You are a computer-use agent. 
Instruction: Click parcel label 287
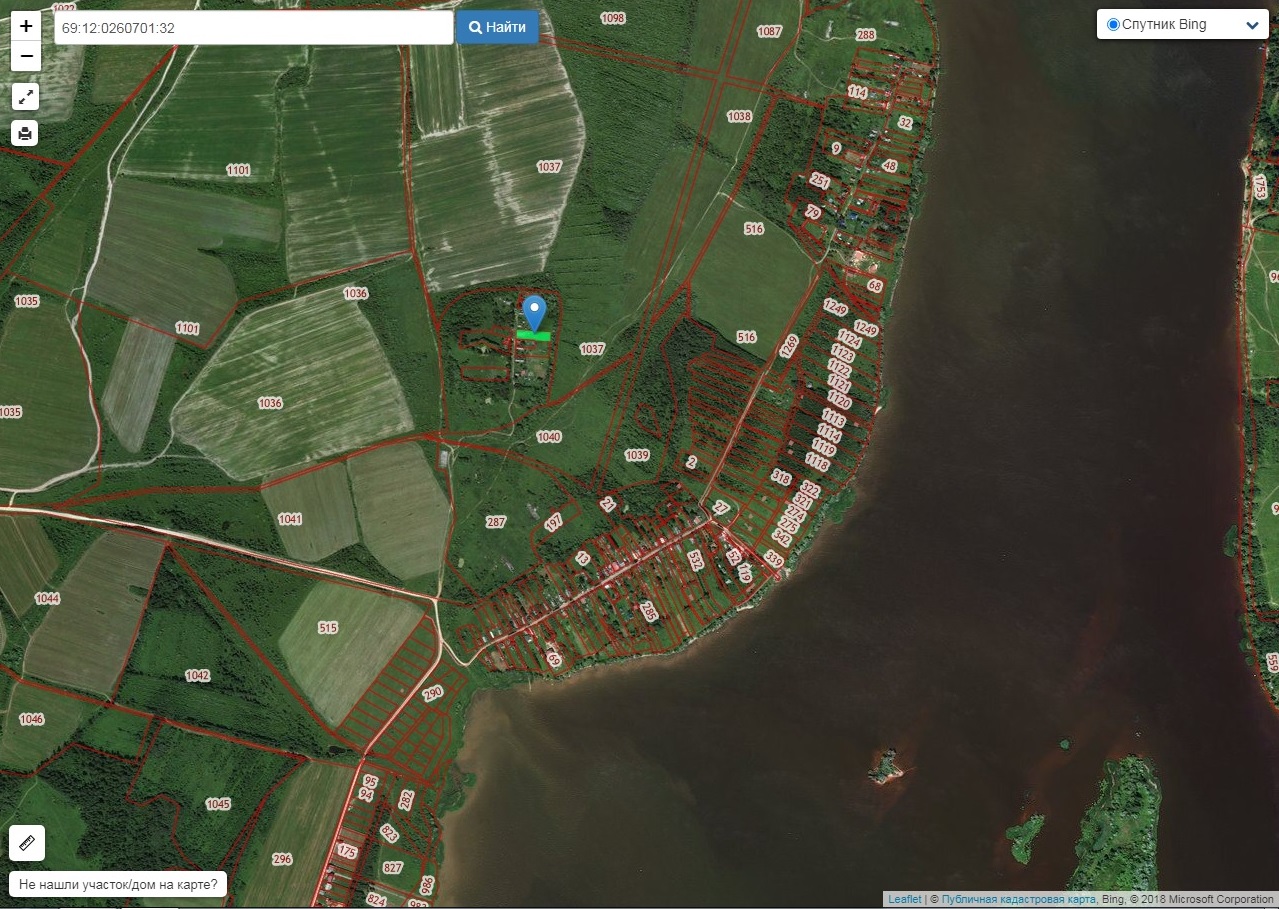496,522
